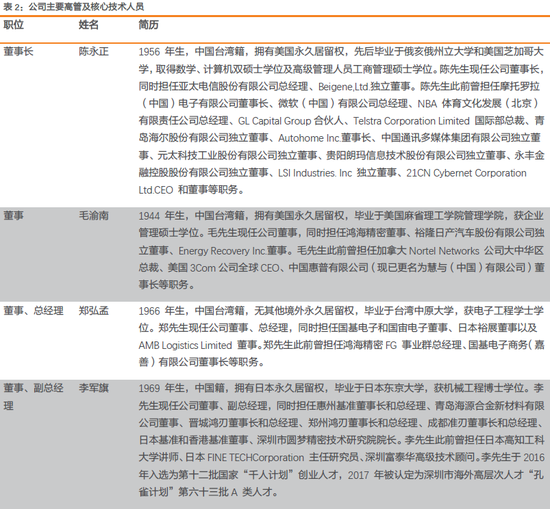Image resolution: width=550 pixels, height=509 pixels.
Task: Click the text Telstra Corporation Limited
Action: (x=411, y=121)
